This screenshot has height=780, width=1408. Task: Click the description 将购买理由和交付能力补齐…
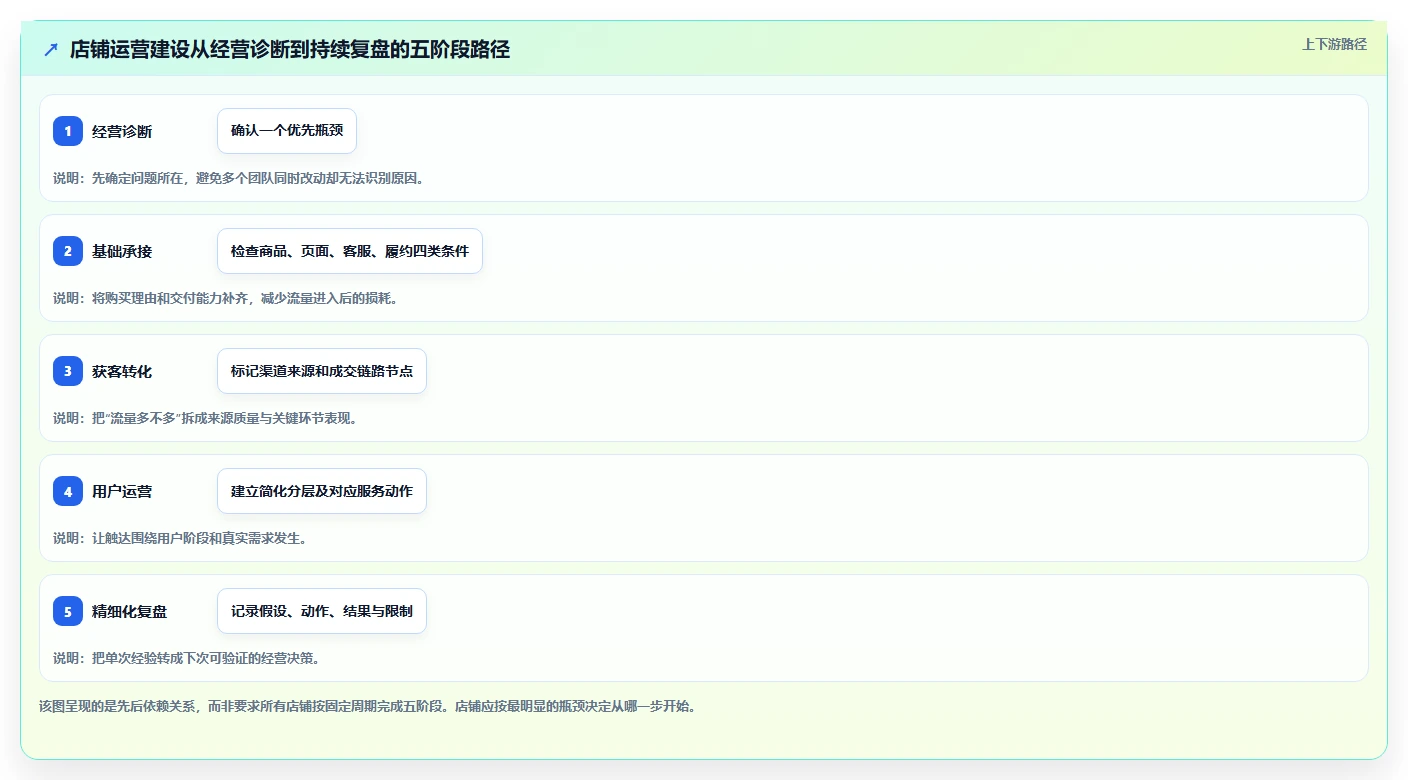click(225, 298)
